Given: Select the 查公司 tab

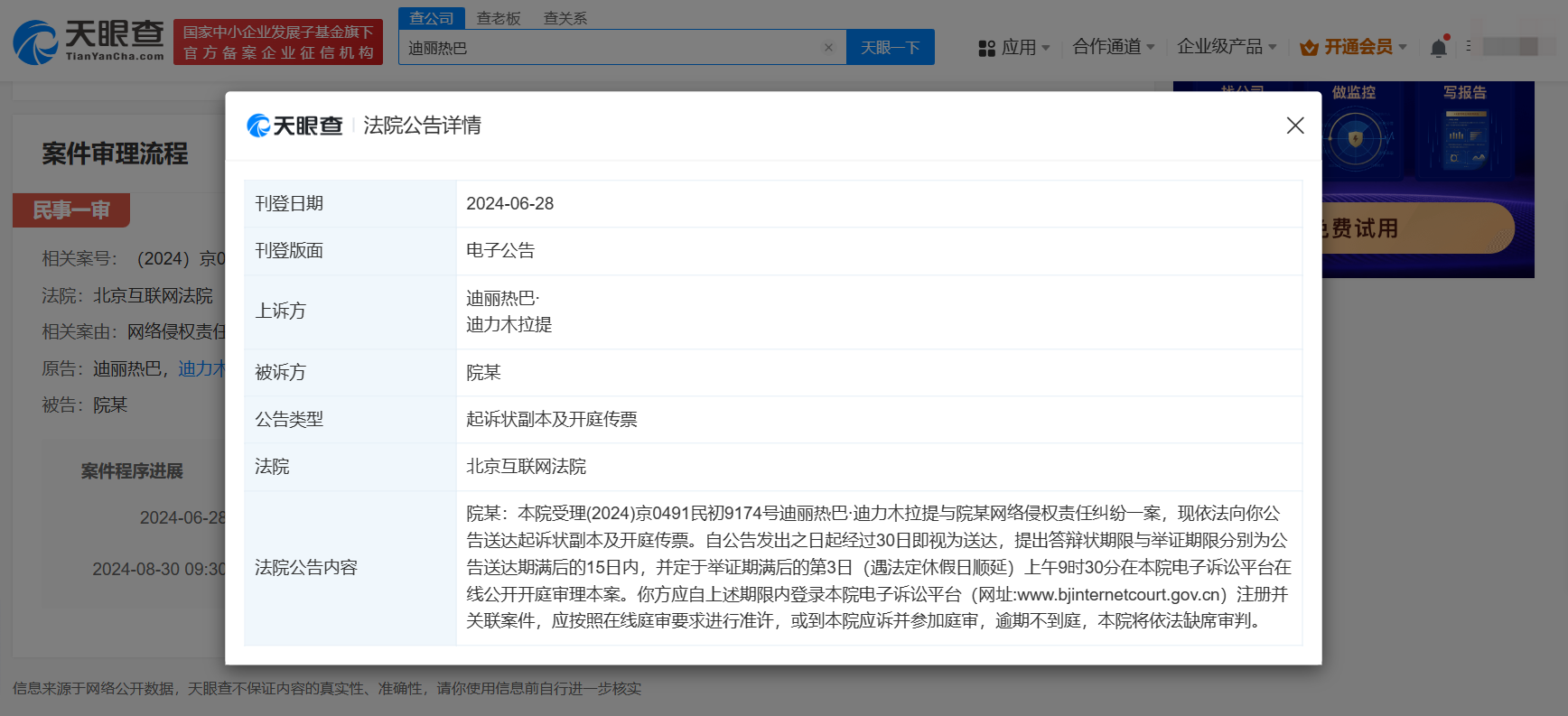Looking at the screenshot, I should [x=432, y=18].
